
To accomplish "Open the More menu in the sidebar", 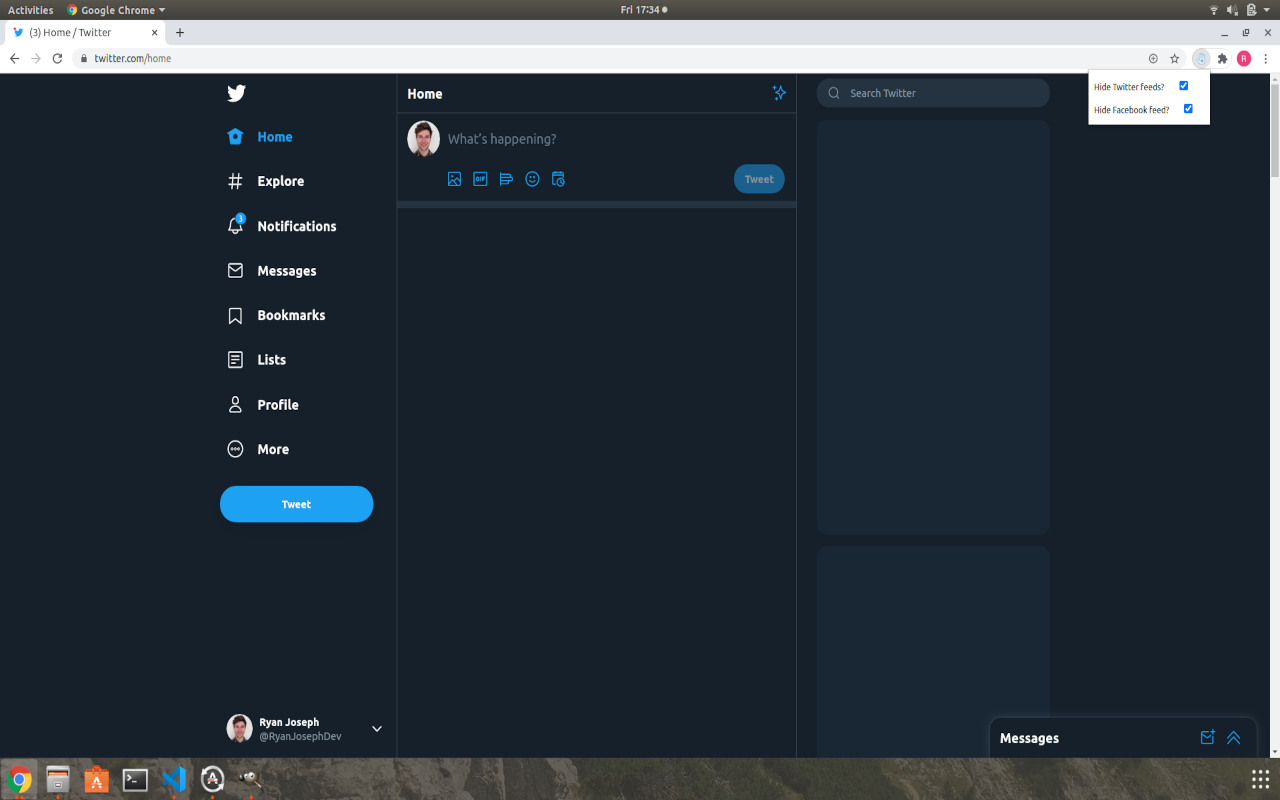I will pyautogui.click(x=258, y=449).
